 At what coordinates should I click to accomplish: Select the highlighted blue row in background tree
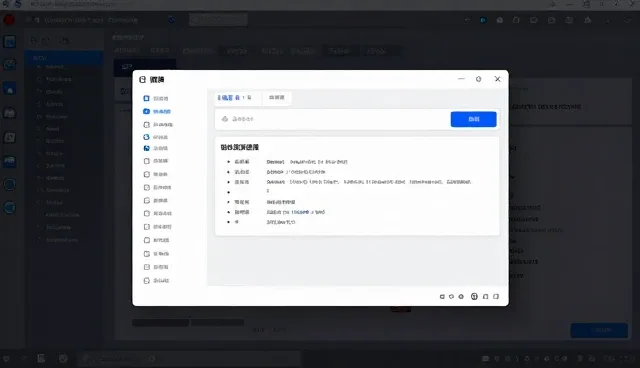point(63,58)
